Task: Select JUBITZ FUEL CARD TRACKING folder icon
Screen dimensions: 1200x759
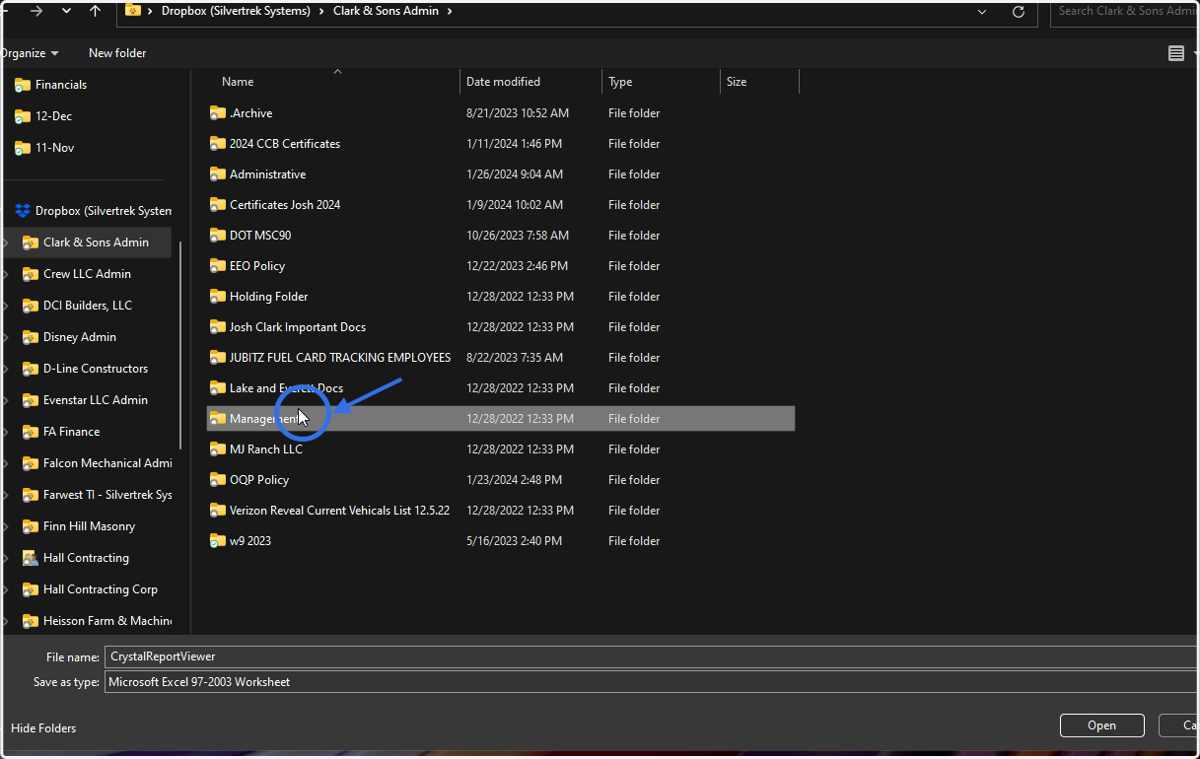Action: point(217,358)
